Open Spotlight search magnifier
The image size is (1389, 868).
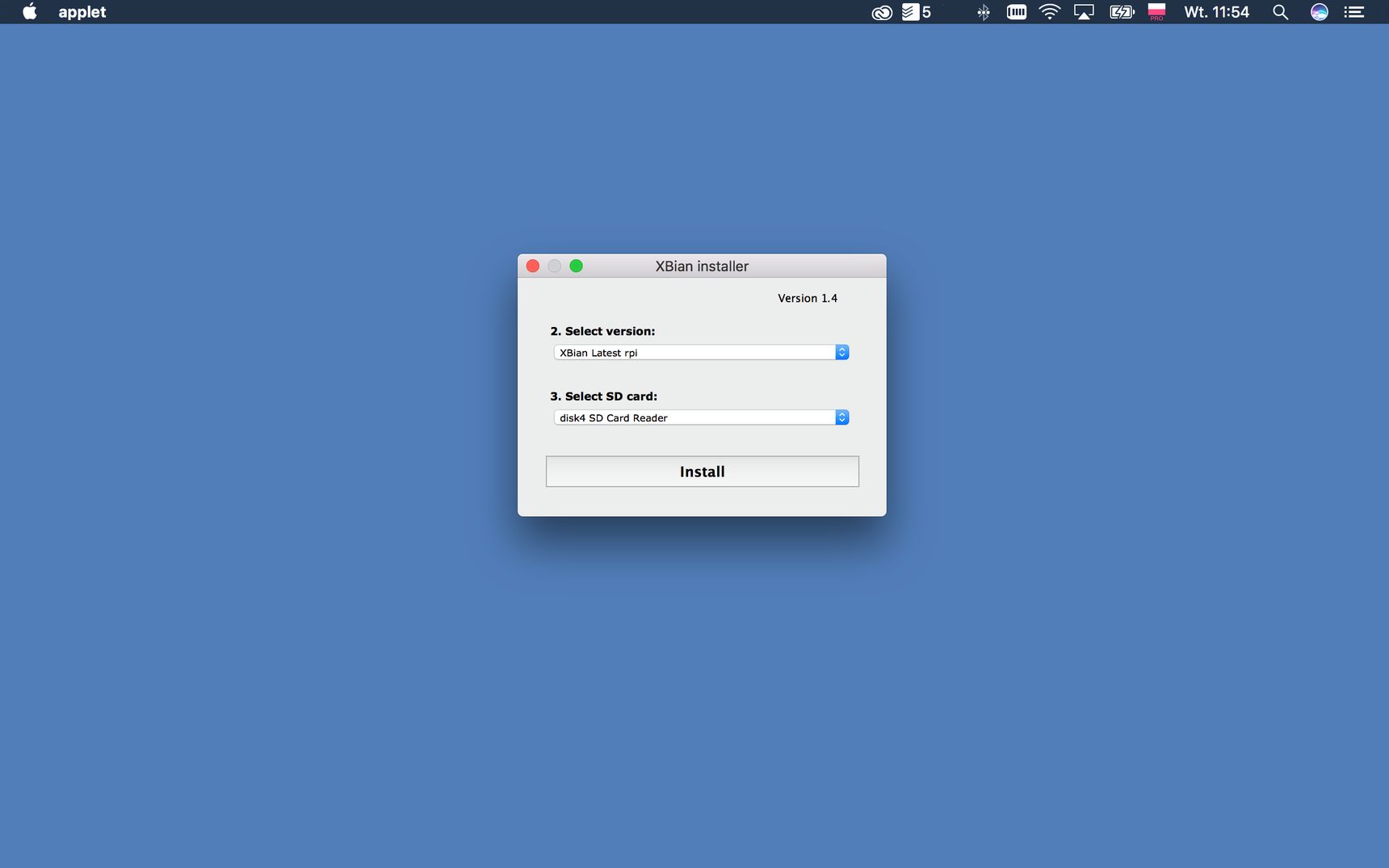pos(1280,12)
